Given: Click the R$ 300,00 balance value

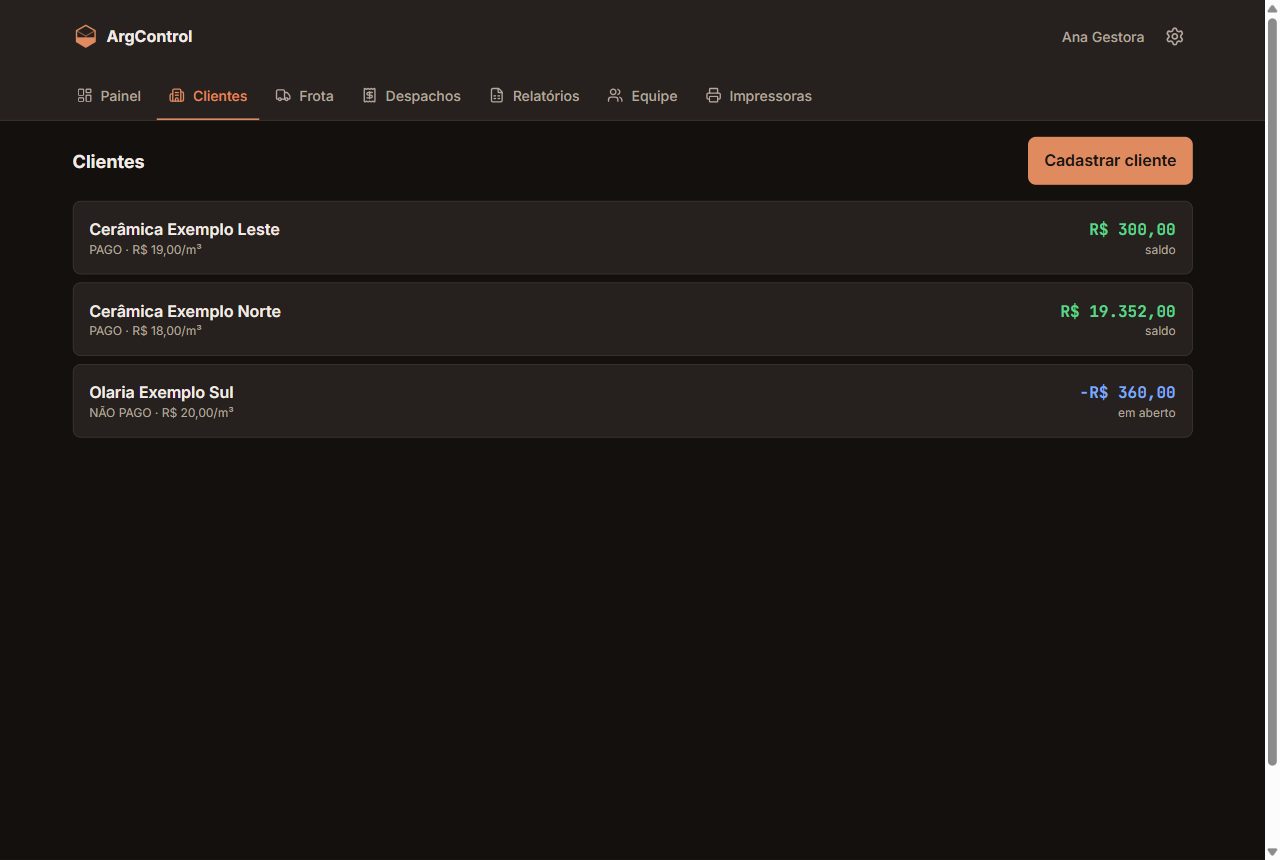Looking at the screenshot, I should [1132, 230].
